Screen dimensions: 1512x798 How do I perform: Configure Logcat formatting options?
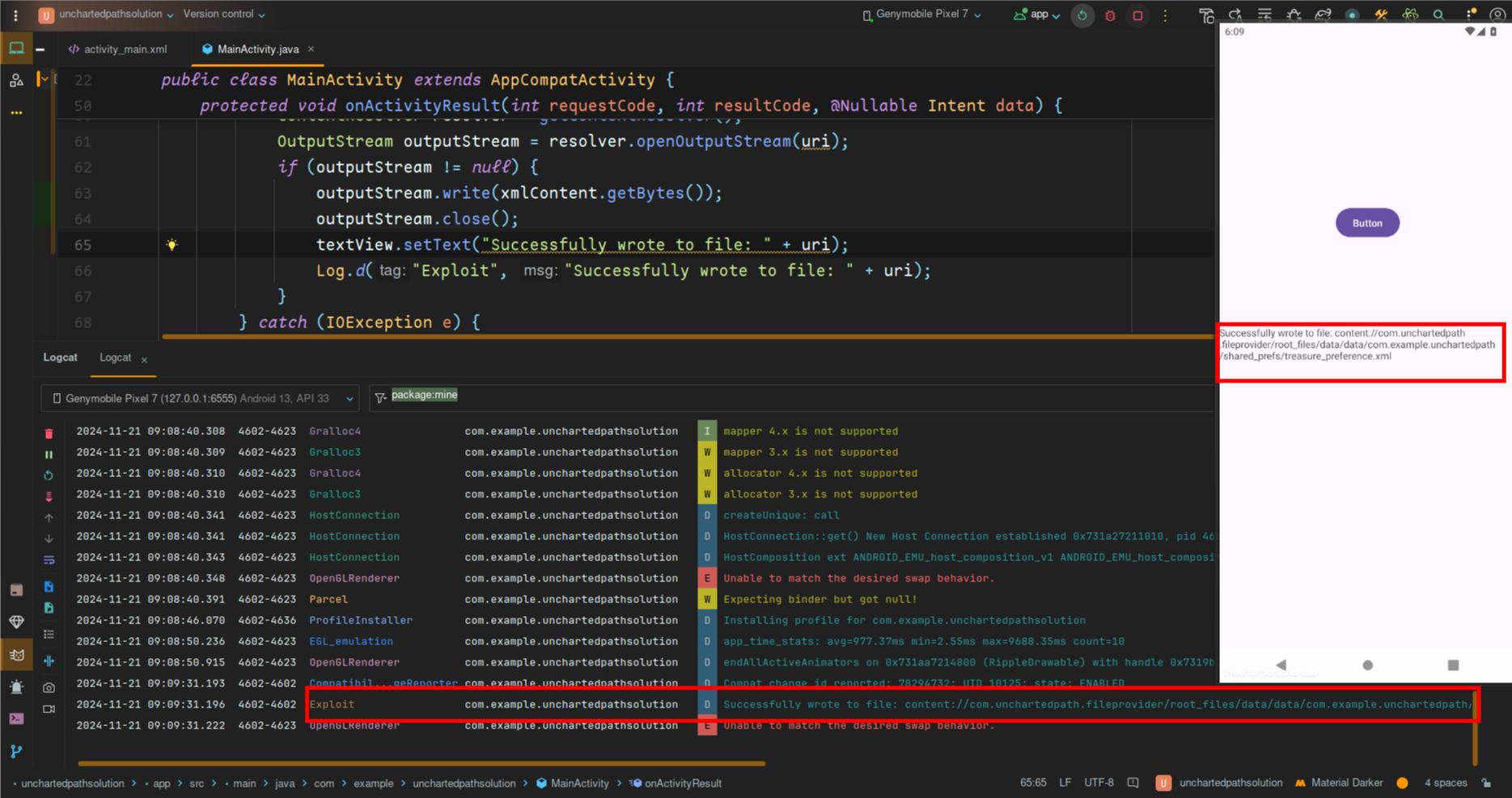(49, 635)
